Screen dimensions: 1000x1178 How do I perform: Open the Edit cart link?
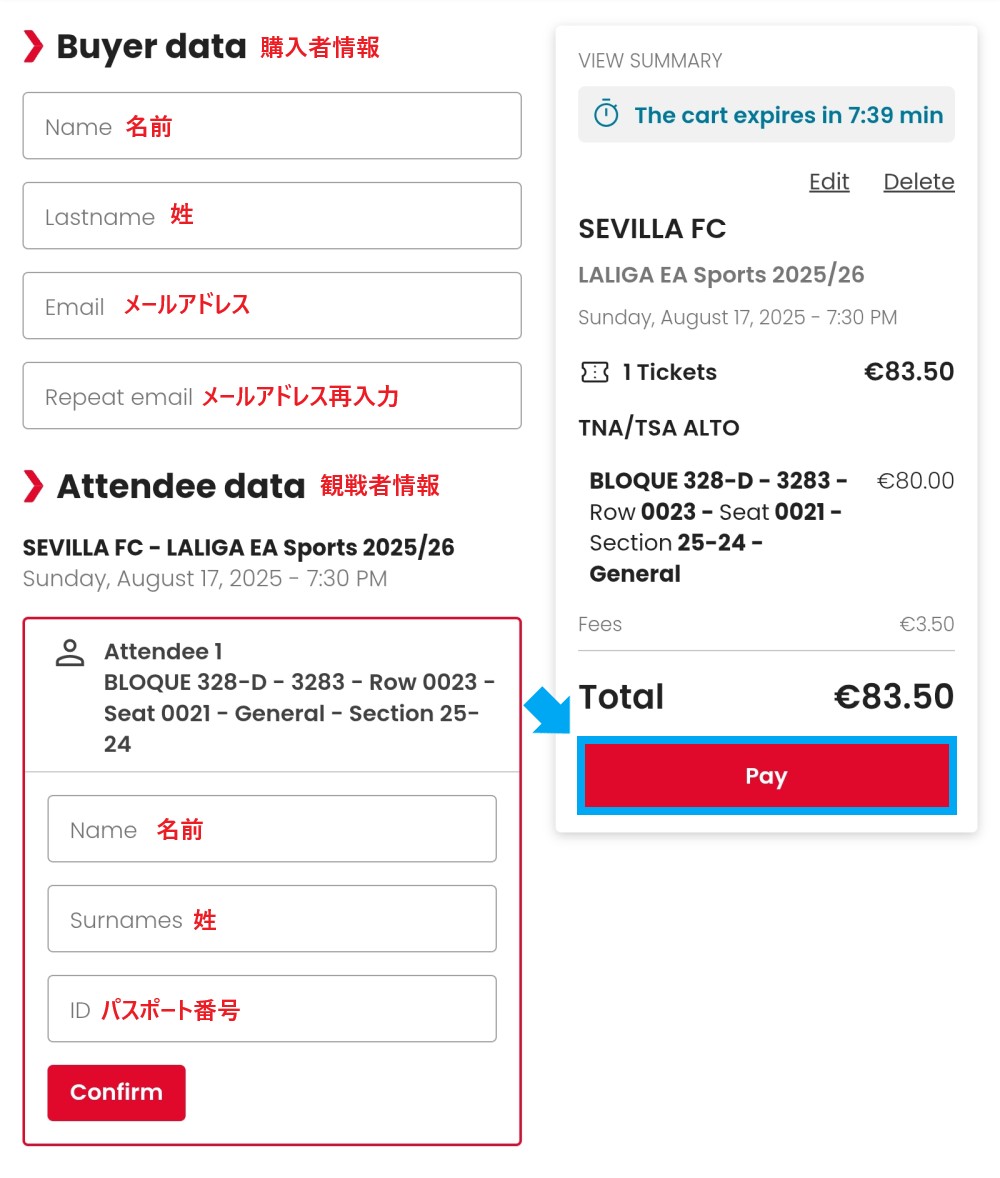coord(829,182)
